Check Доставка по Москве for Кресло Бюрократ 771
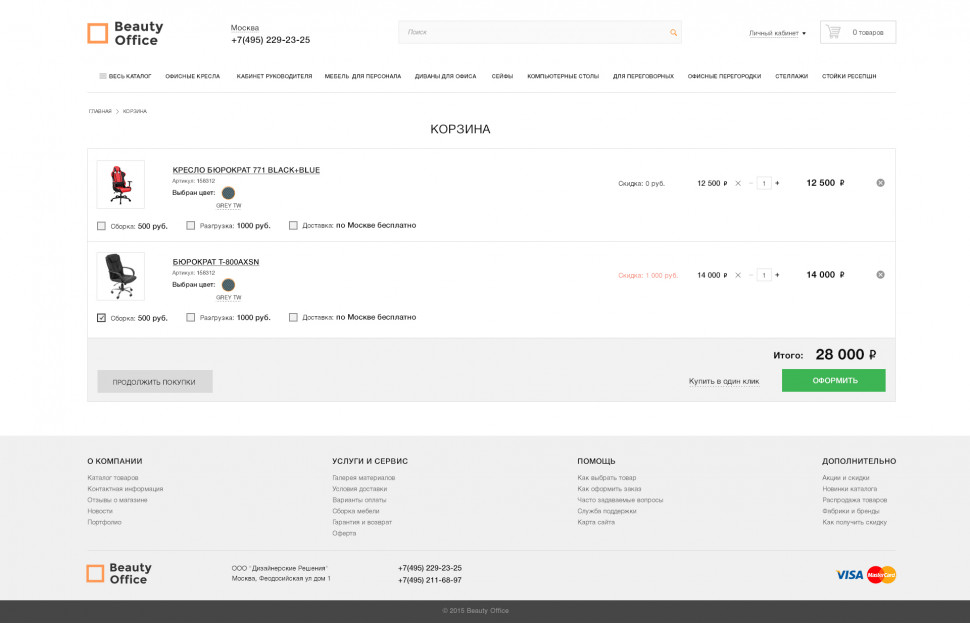This screenshot has height=624, width=970. coord(293,226)
